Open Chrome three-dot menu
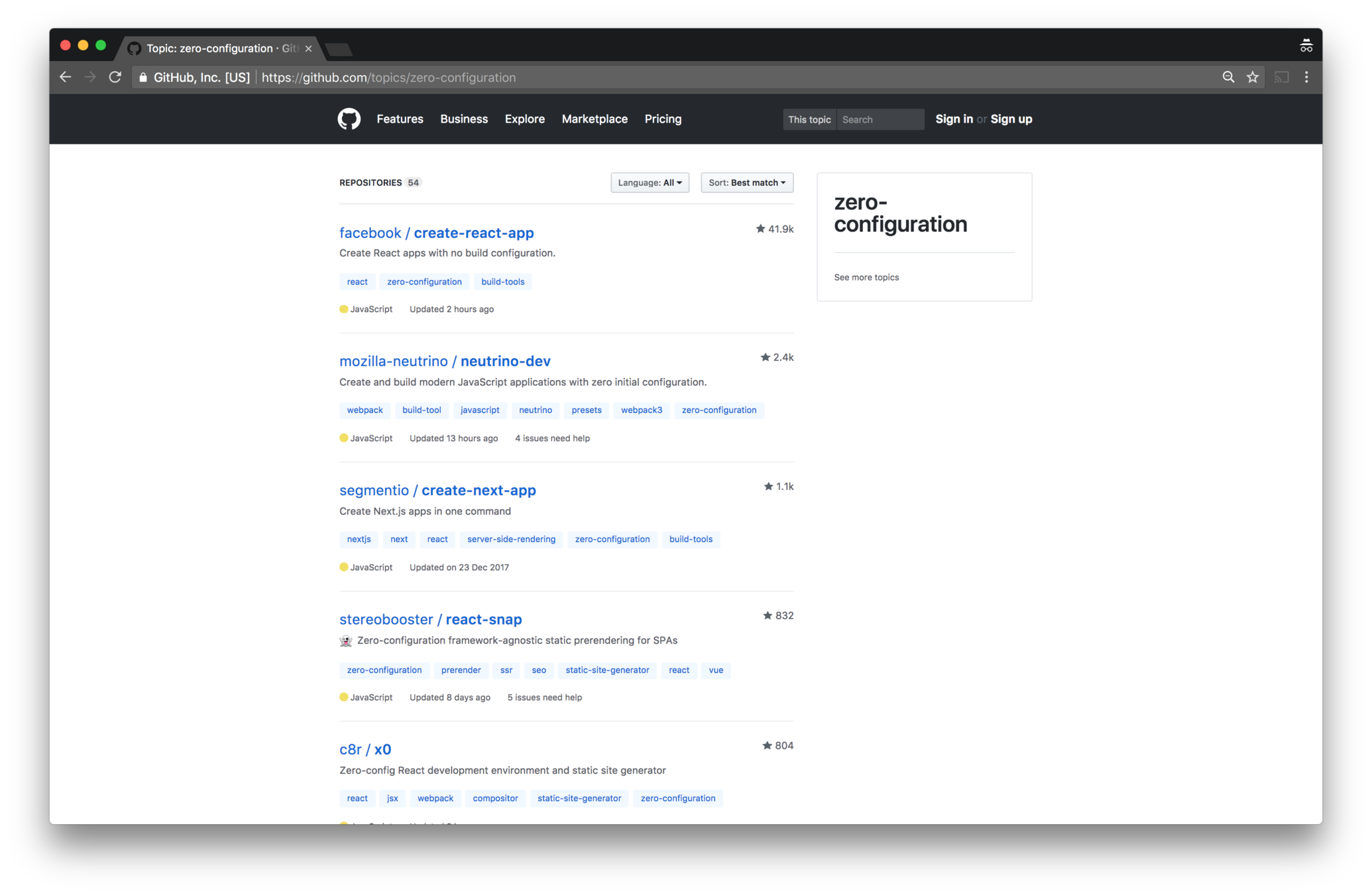 point(1306,77)
